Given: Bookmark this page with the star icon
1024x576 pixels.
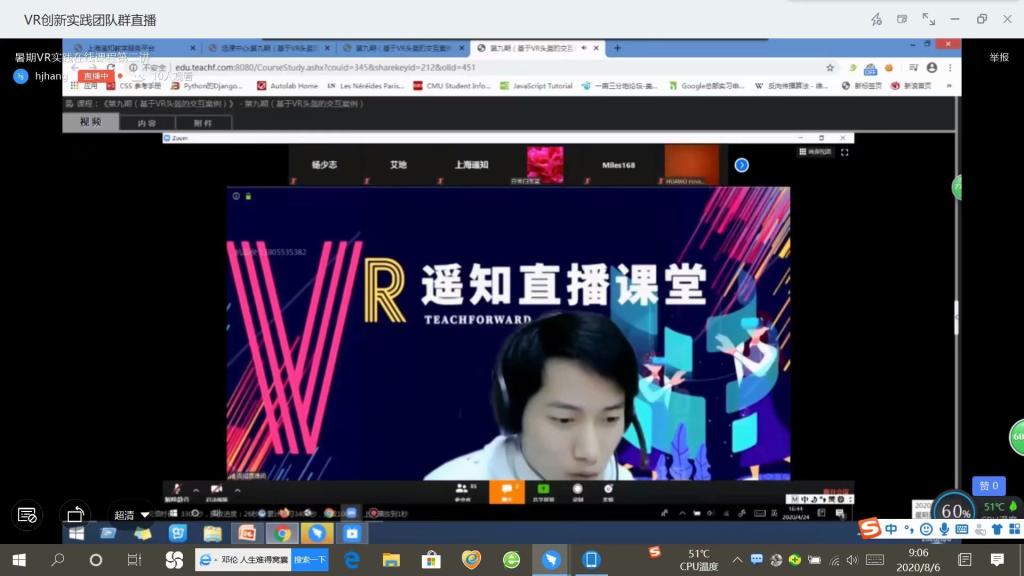Looking at the screenshot, I should tap(830, 67).
